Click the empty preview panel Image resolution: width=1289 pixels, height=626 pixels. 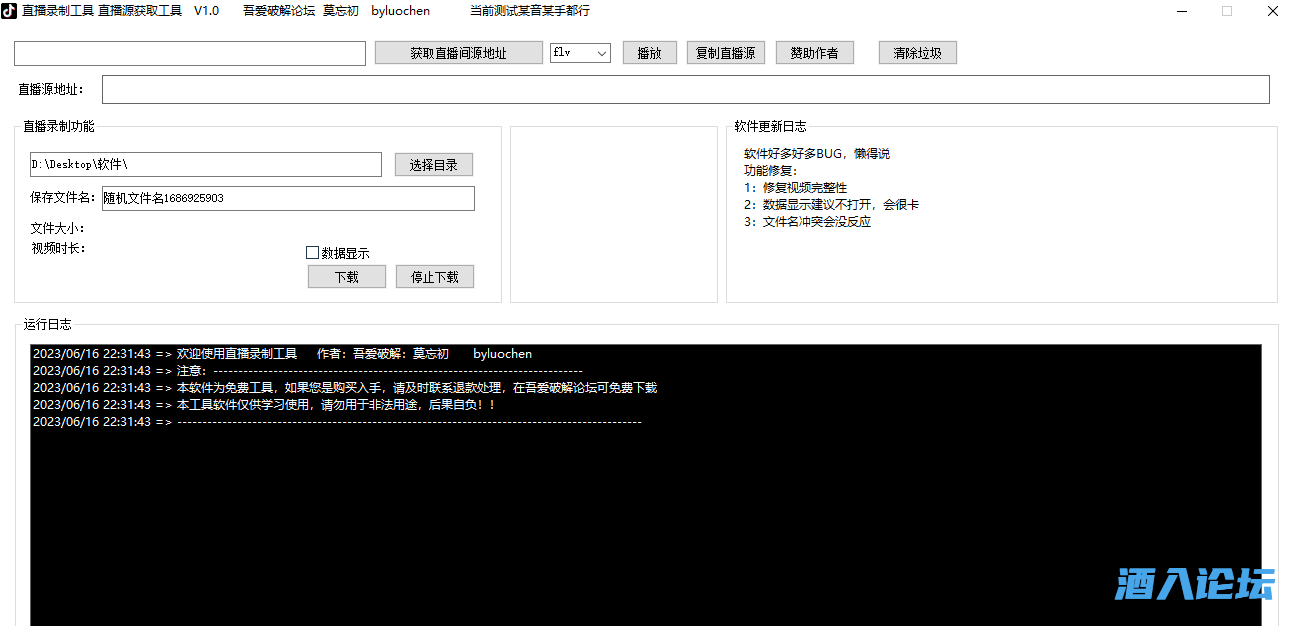coord(614,214)
